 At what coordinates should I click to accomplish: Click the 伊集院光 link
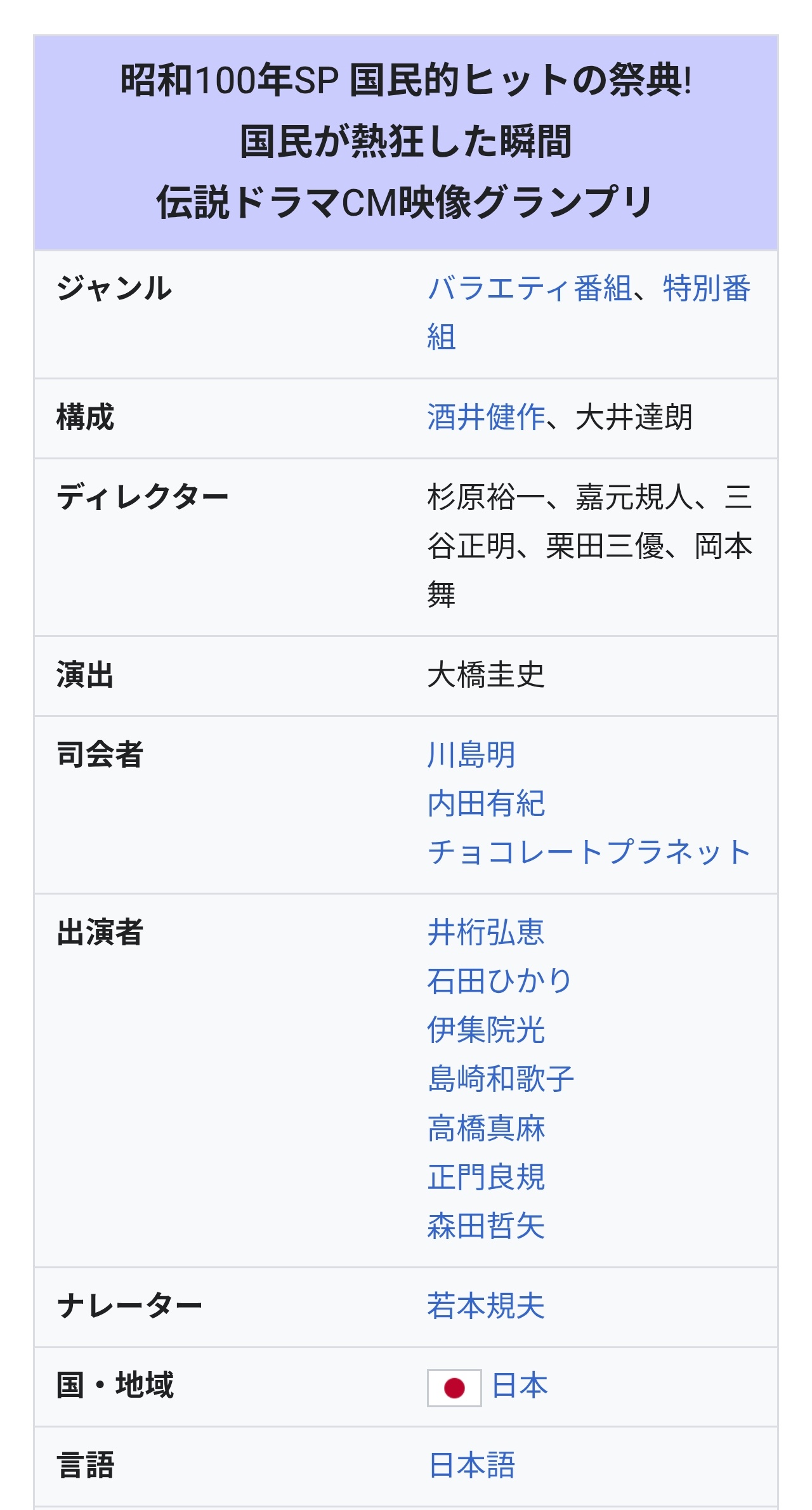486,1030
